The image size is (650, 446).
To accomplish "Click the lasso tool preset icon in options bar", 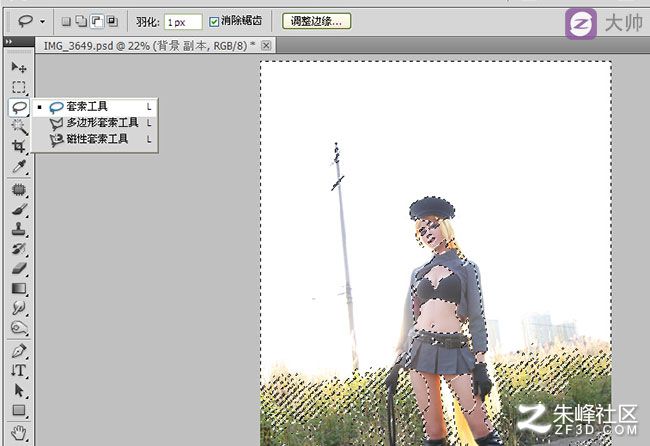I will coord(26,21).
